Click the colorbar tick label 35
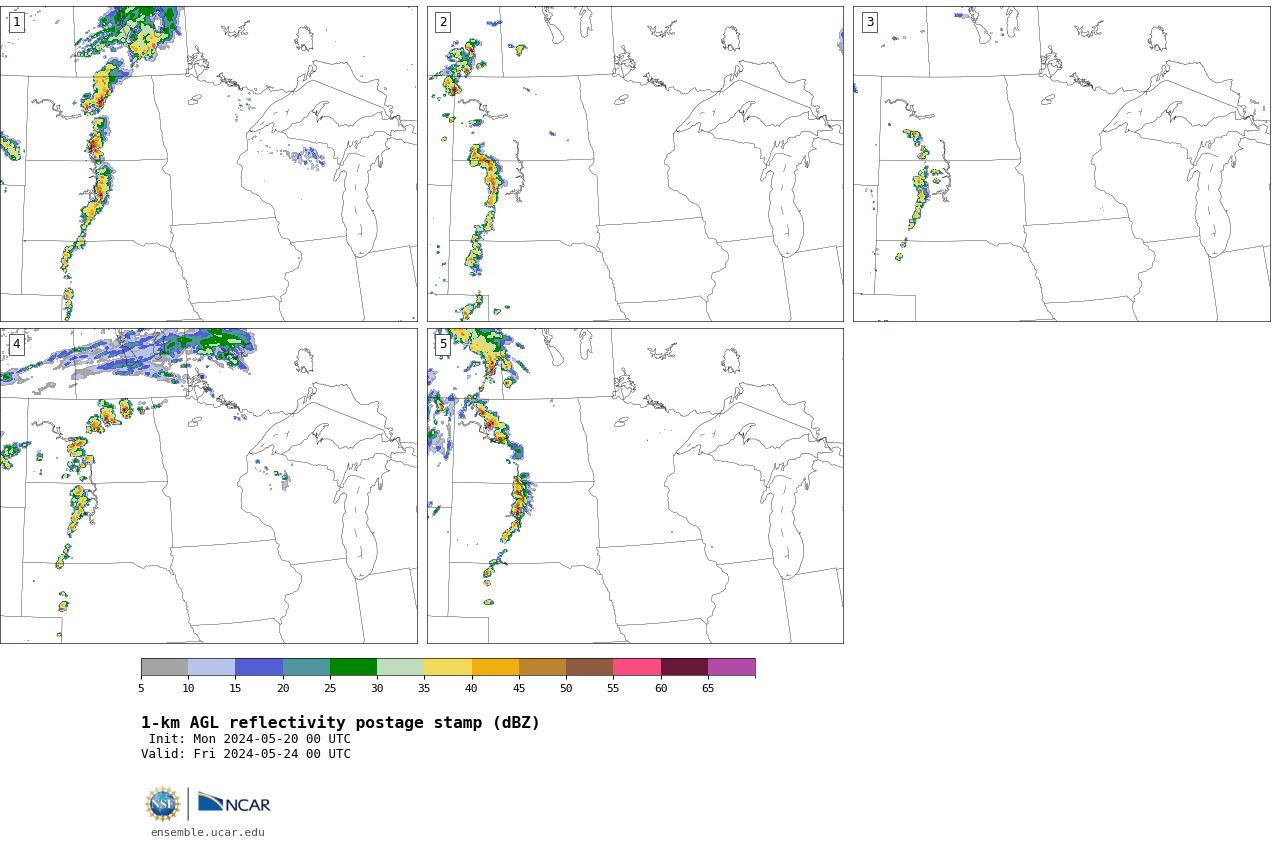The image size is (1280, 844). 424,688
